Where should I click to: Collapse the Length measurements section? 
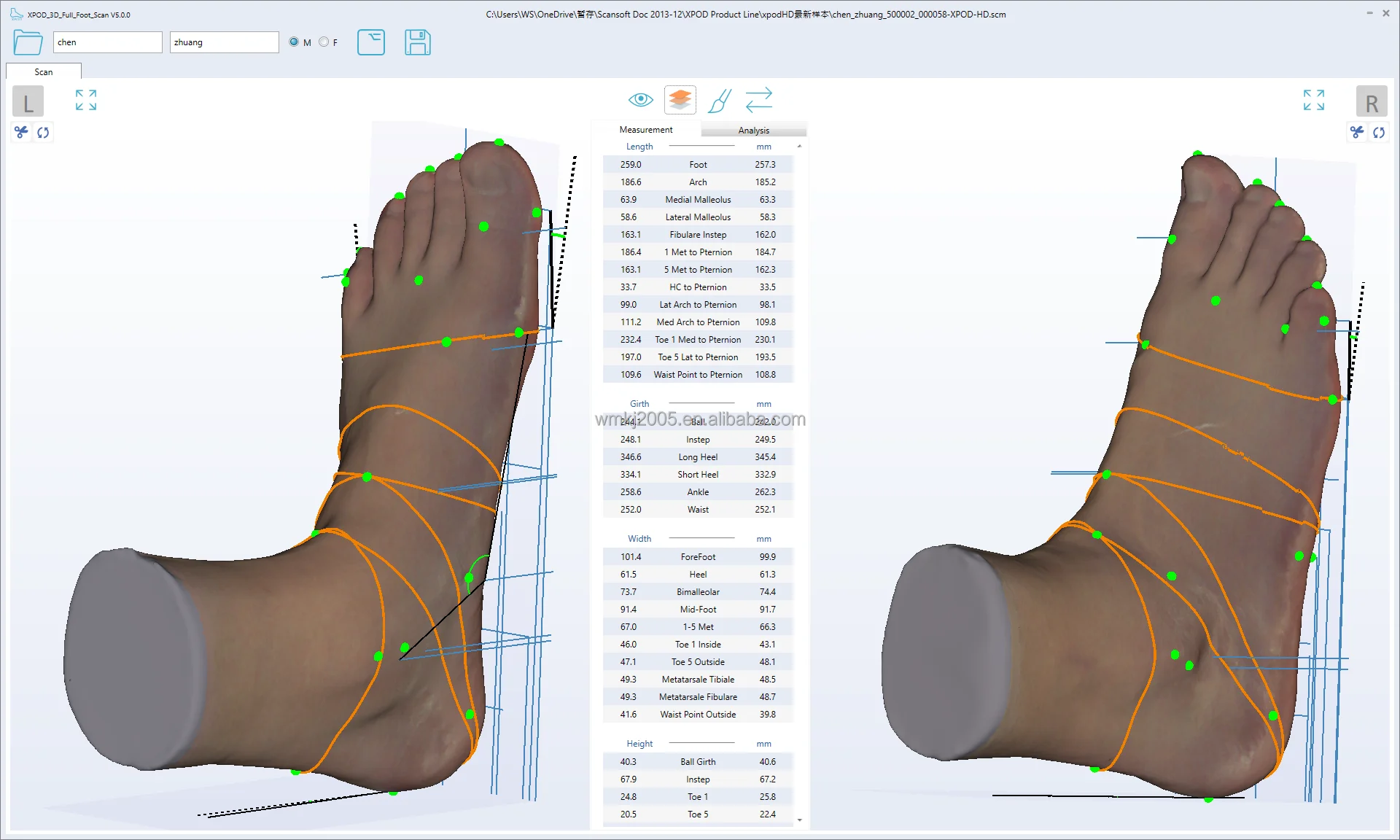pos(799,146)
